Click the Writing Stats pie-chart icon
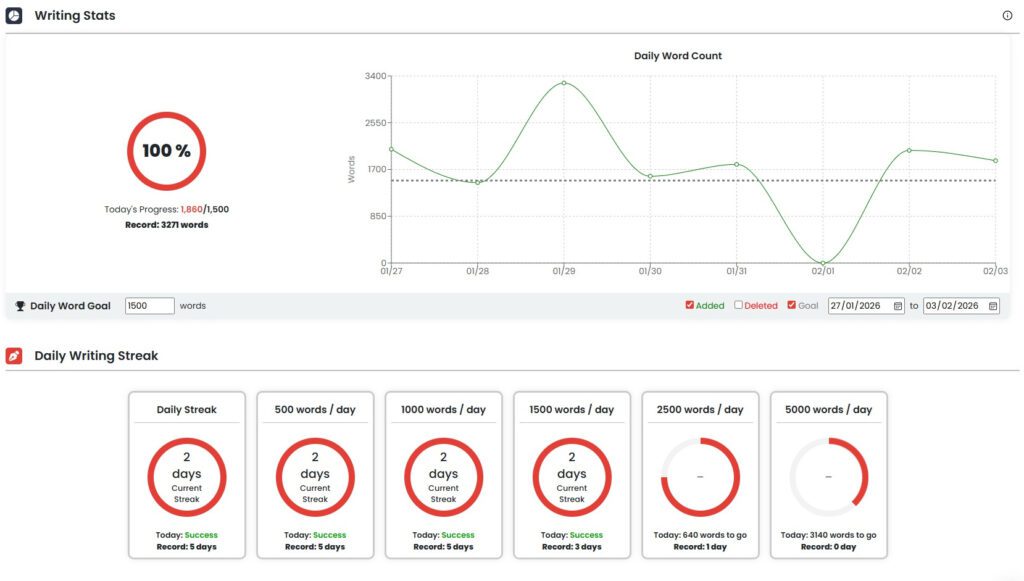This screenshot has height=581, width=1024. pyautogui.click(x=14, y=16)
